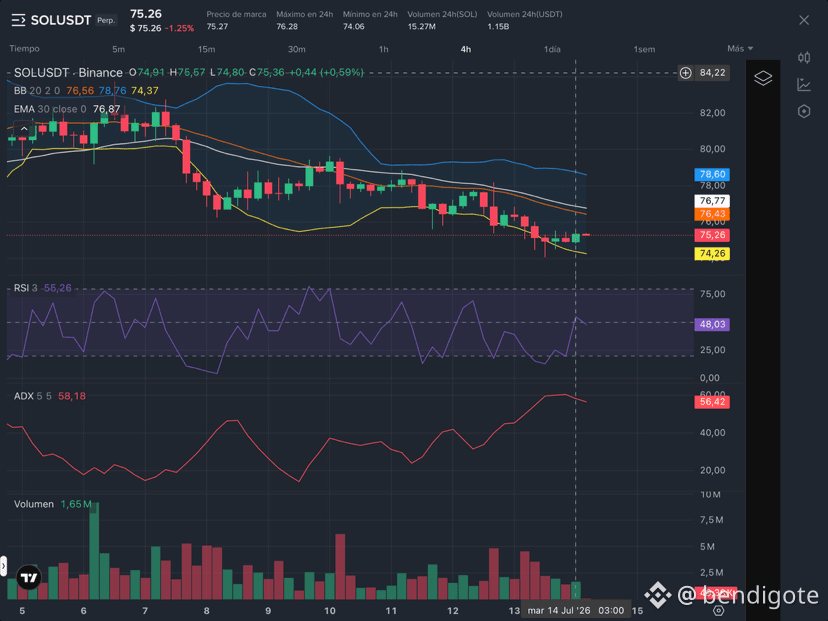Click the red 75,26 current price label

pyautogui.click(x=712, y=235)
